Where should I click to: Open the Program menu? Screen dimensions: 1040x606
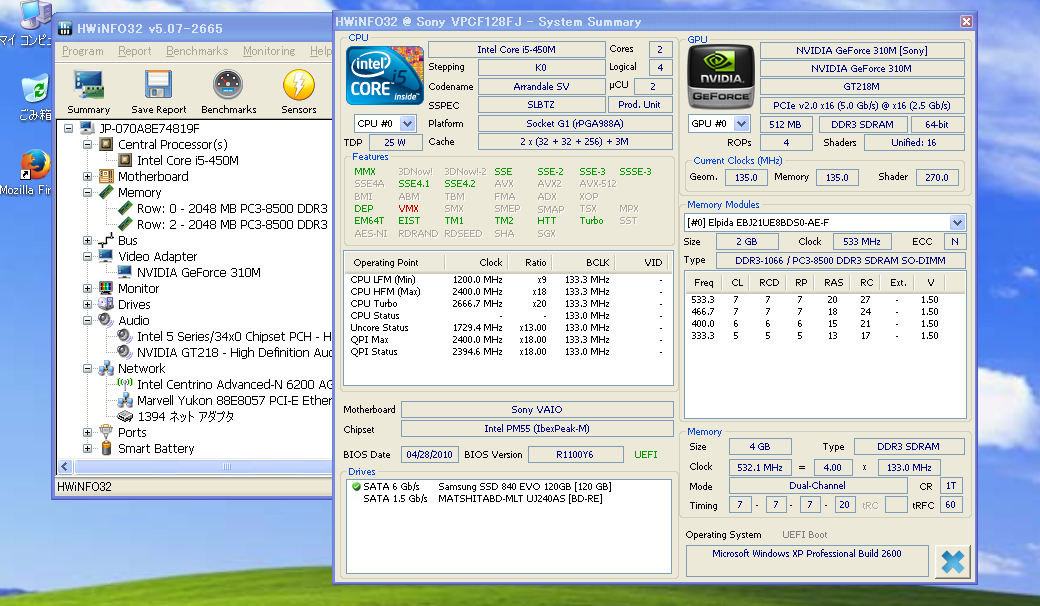click(x=83, y=51)
